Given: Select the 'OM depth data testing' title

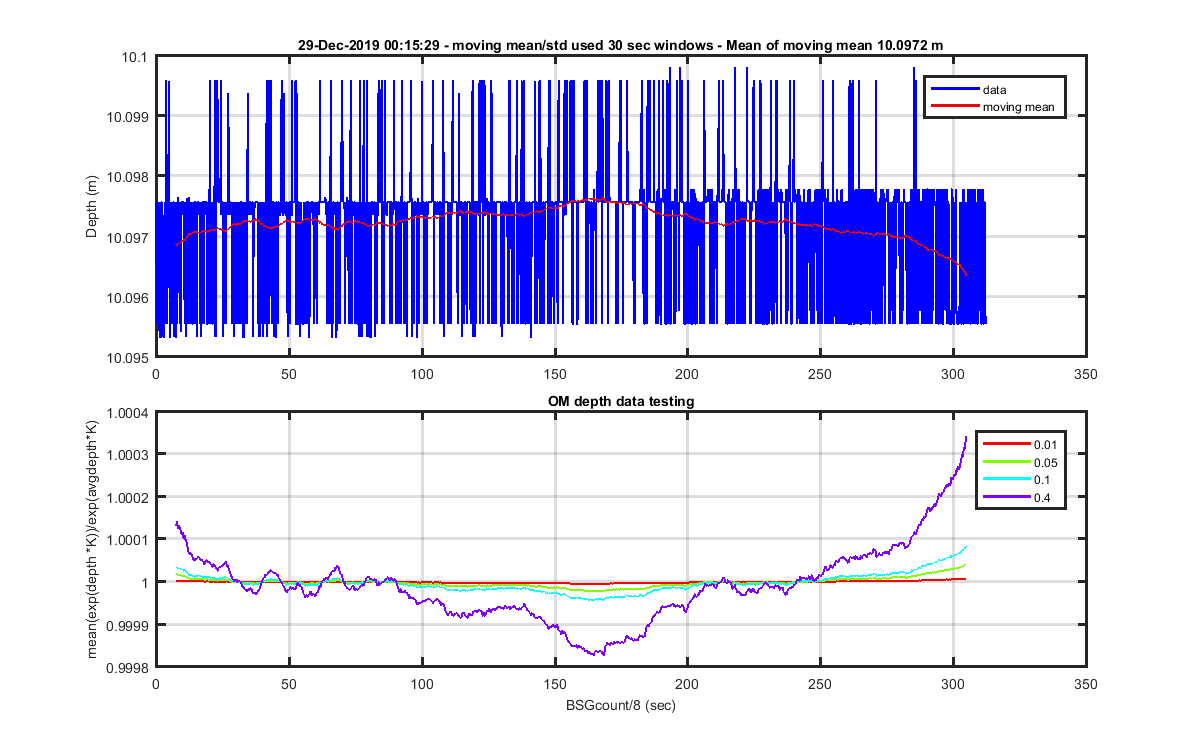Looking at the screenshot, I should tap(621, 401).
